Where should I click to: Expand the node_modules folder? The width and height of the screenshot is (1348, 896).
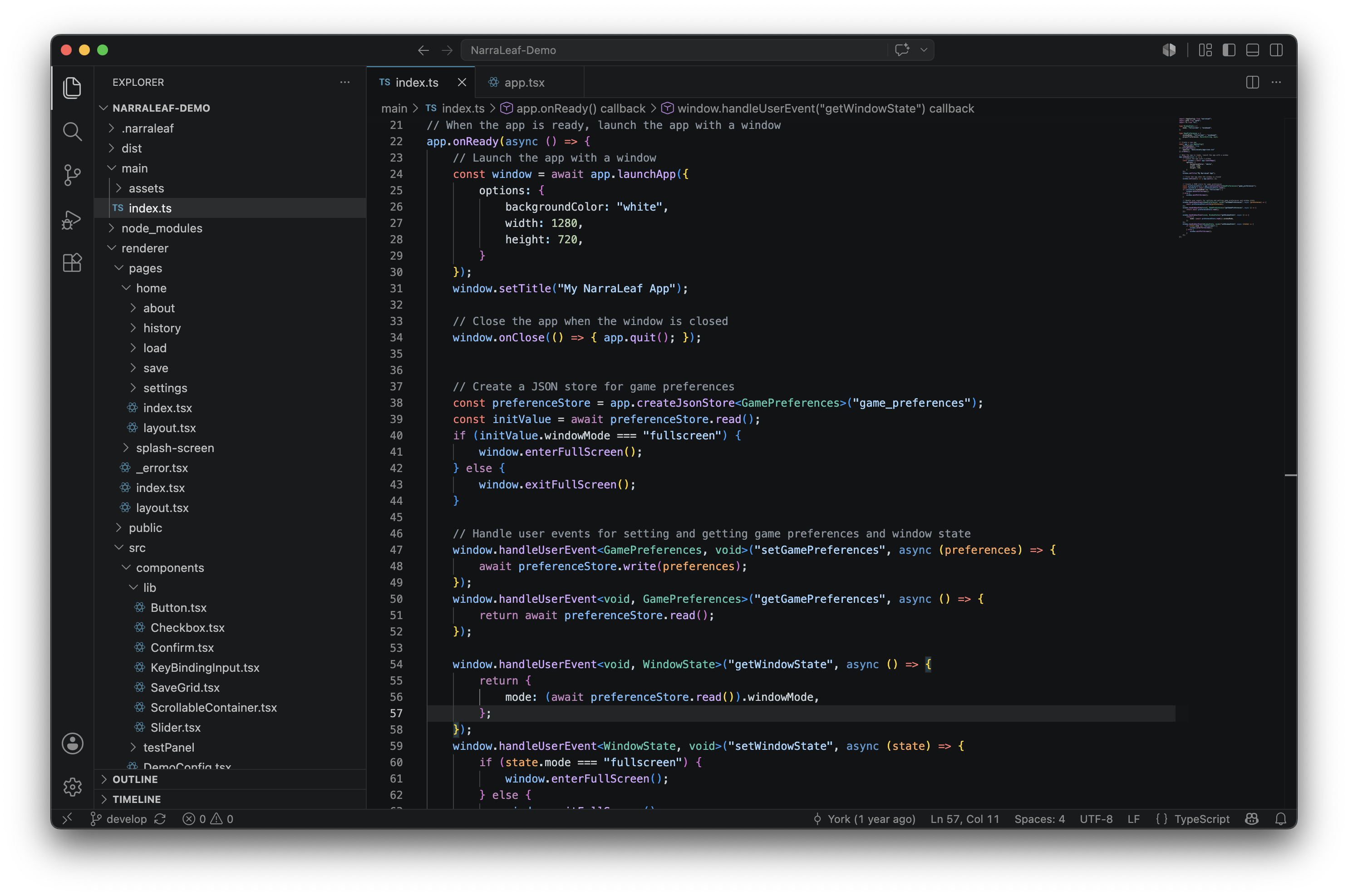coord(230,228)
